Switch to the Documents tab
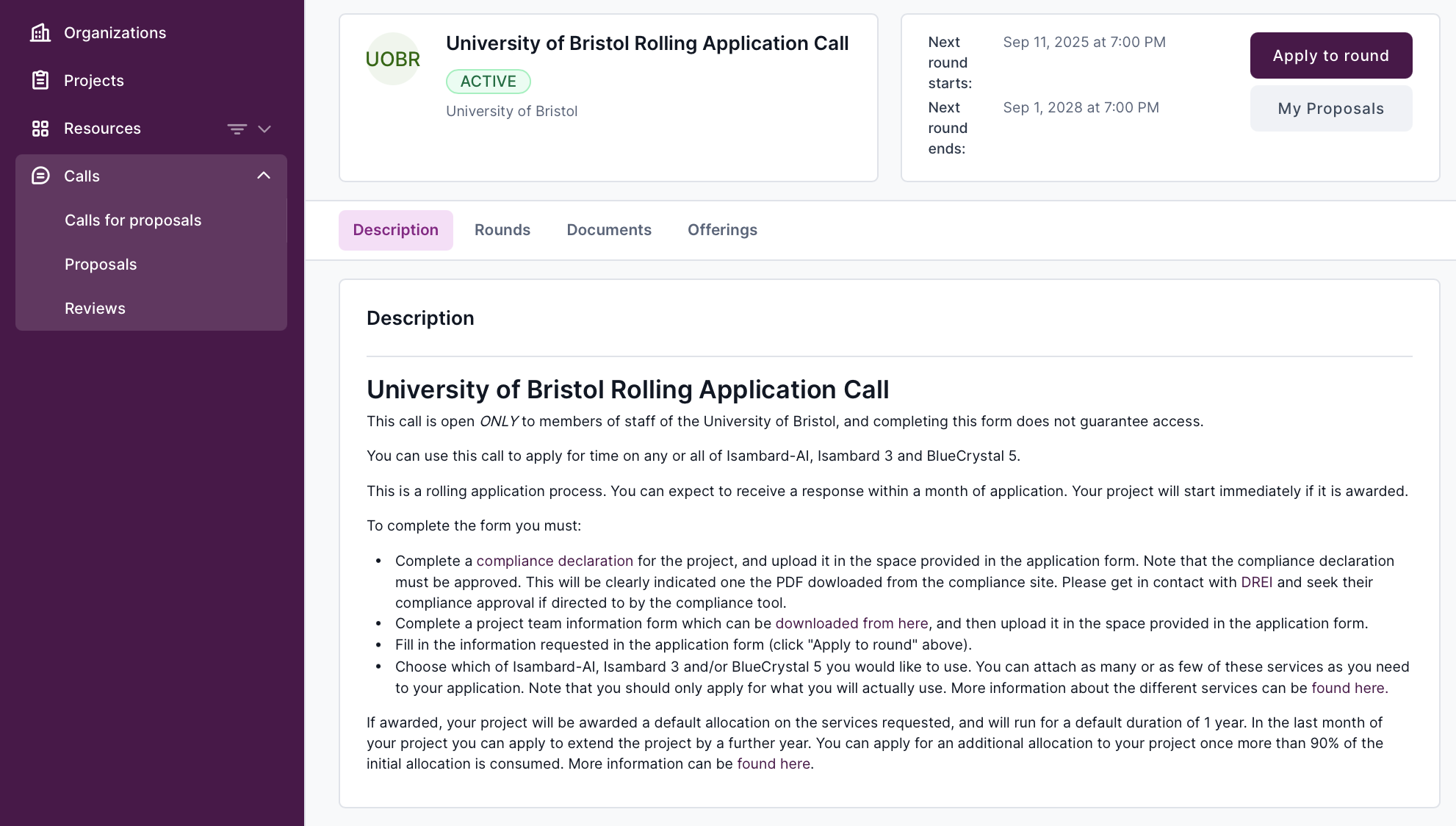The image size is (1456, 826). [609, 230]
